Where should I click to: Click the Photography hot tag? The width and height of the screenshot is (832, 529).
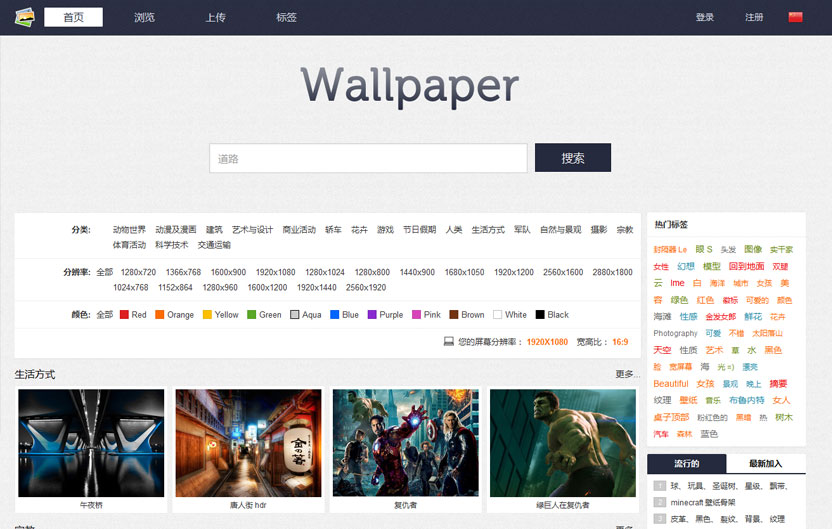675,333
